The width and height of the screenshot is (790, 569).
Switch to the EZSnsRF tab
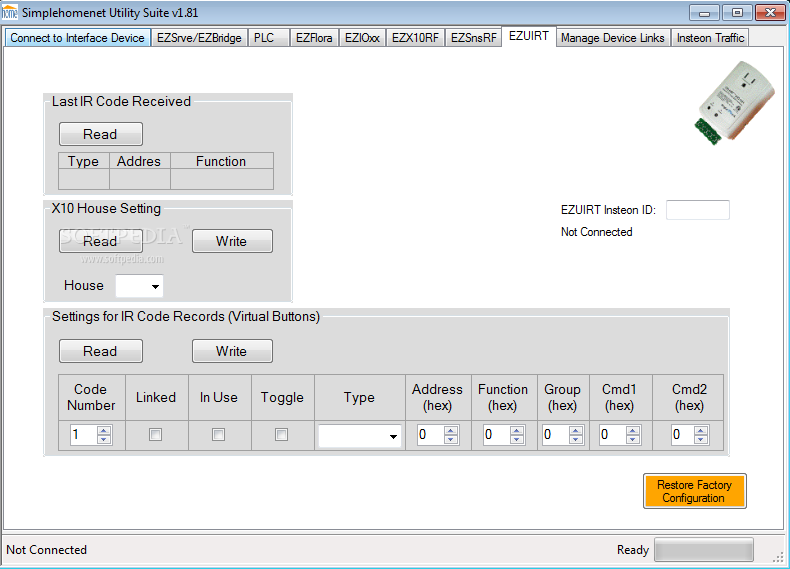[474, 38]
